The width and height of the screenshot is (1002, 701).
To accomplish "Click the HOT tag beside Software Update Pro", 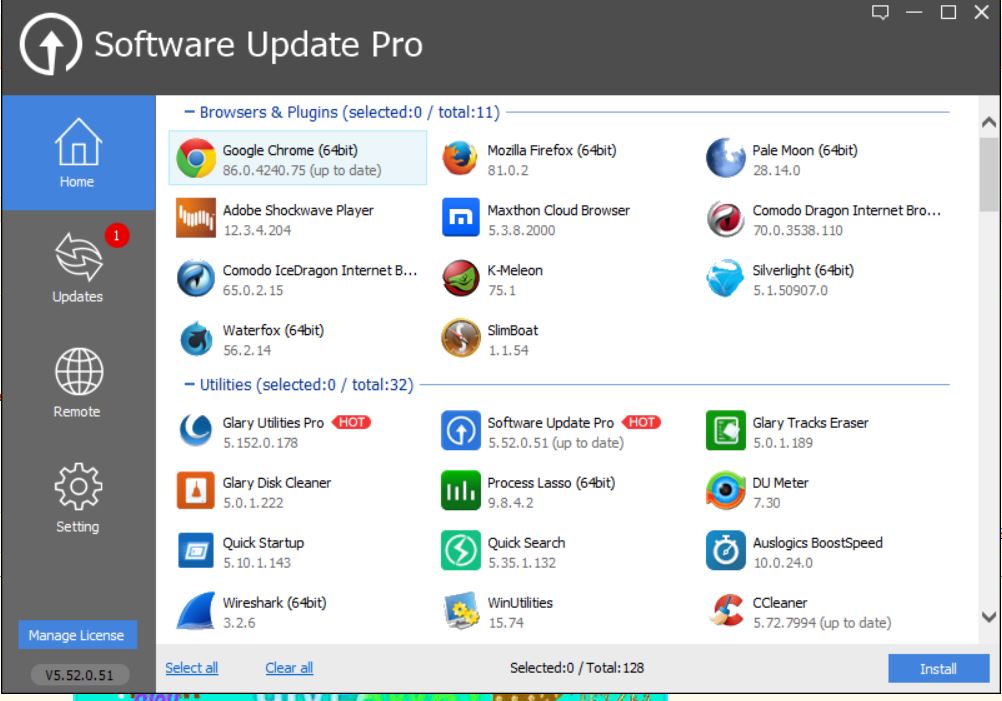I will point(642,422).
